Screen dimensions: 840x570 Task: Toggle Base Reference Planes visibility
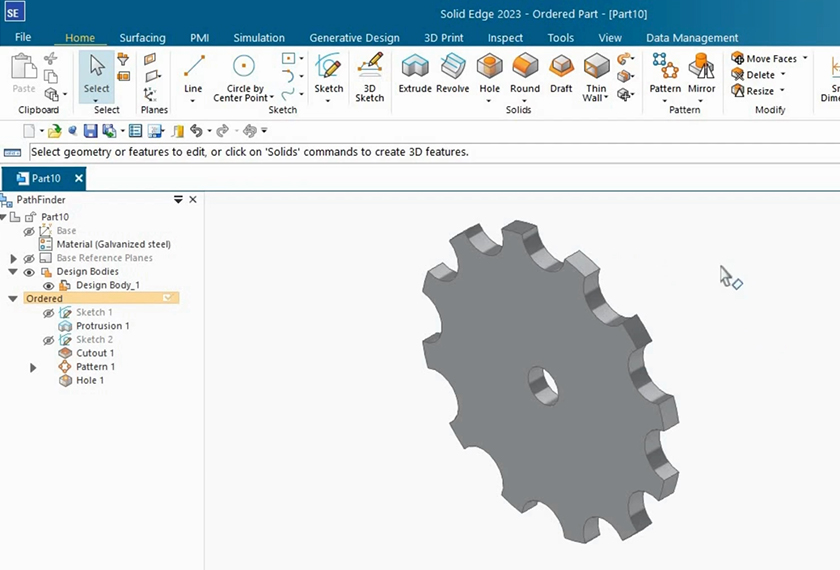[x=29, y=258]
